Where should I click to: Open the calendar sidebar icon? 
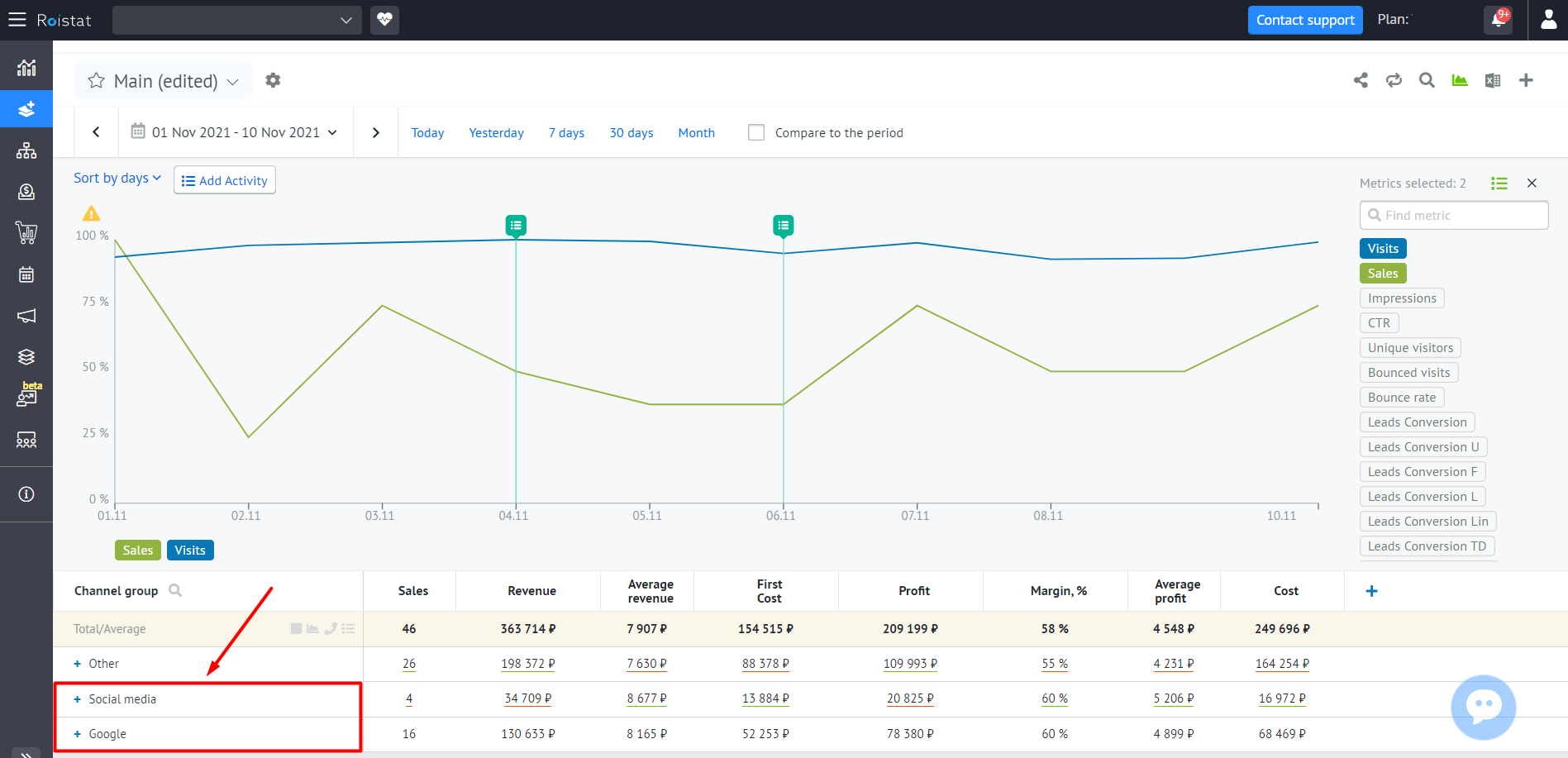pos(26,274)
